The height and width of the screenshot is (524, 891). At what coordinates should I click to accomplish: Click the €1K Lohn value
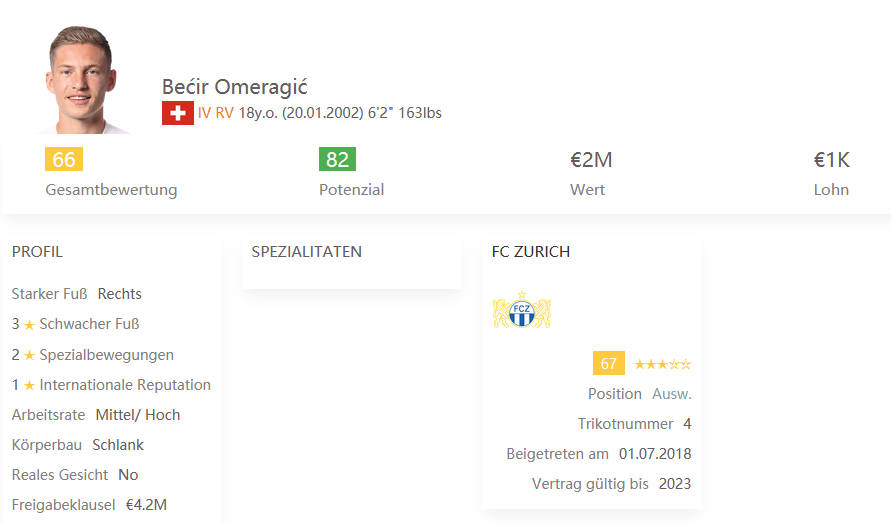pyautogui.click(x=832, y=160)
